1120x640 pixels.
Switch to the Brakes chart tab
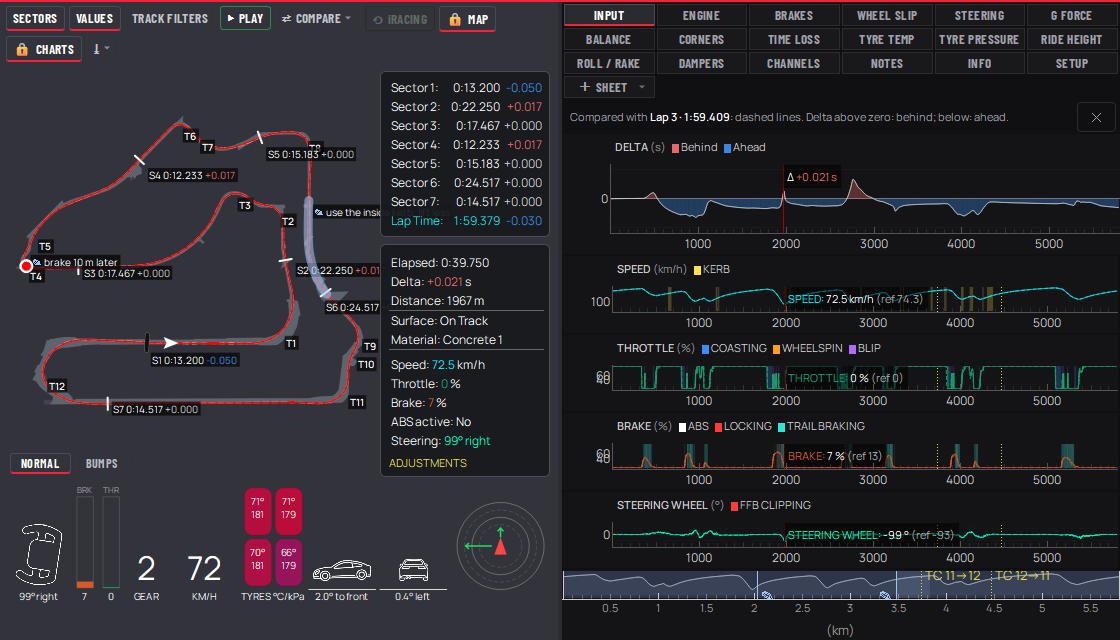794,15
